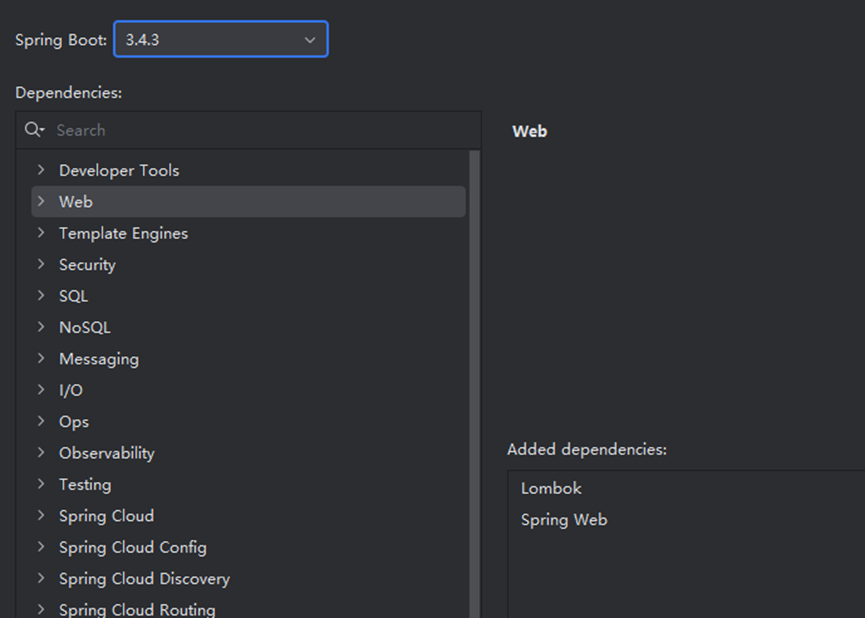This screenshot has height=618, width=865.
Task: Expand the Ops category chevron
Action: pos(41,422)
